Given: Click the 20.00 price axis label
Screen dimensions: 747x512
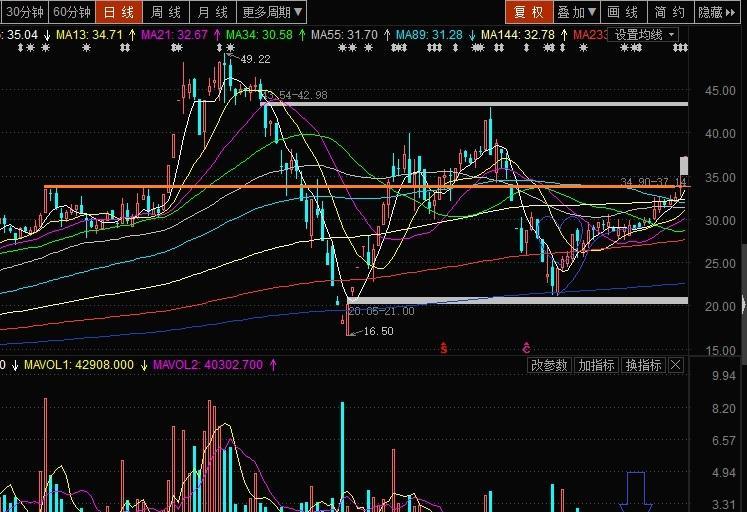Looking at the screenshot, I should (x=720, y=307).
